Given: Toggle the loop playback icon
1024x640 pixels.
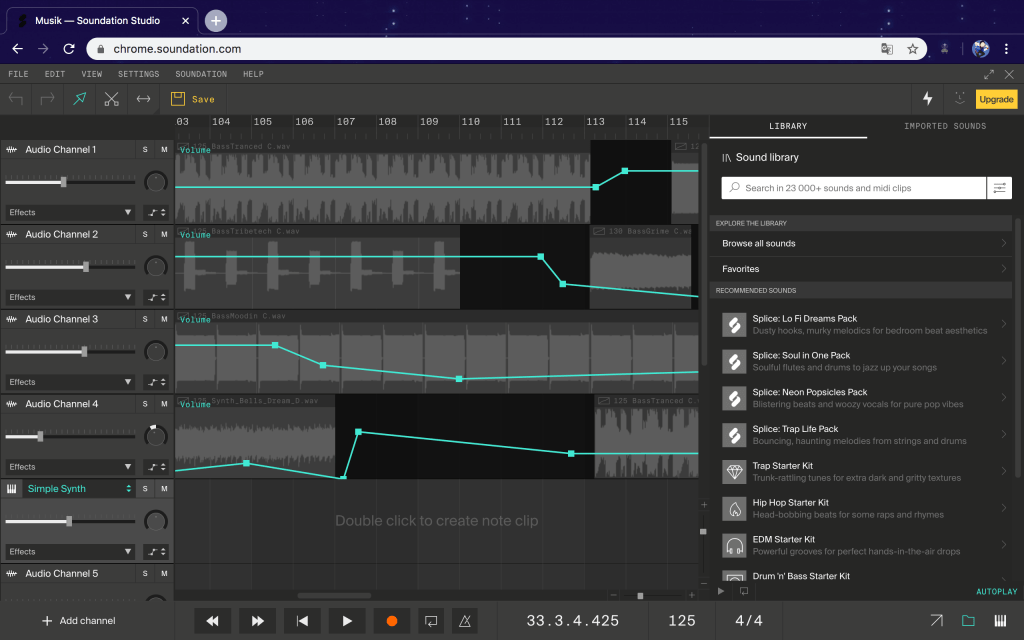Looking at the screenshot, I should (430, 621).
